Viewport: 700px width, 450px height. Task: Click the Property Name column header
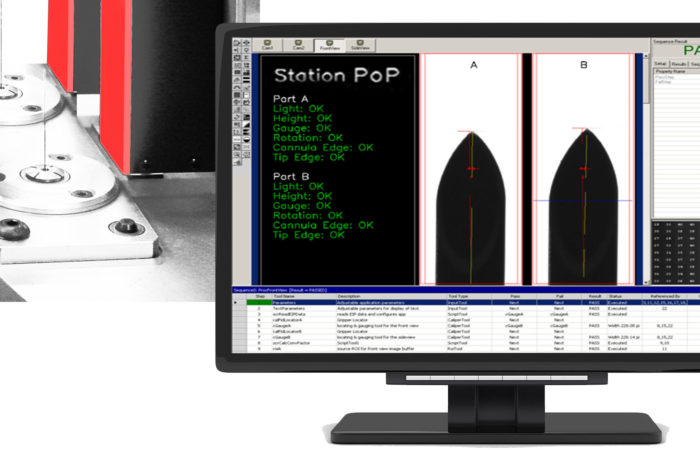point(670,72)
